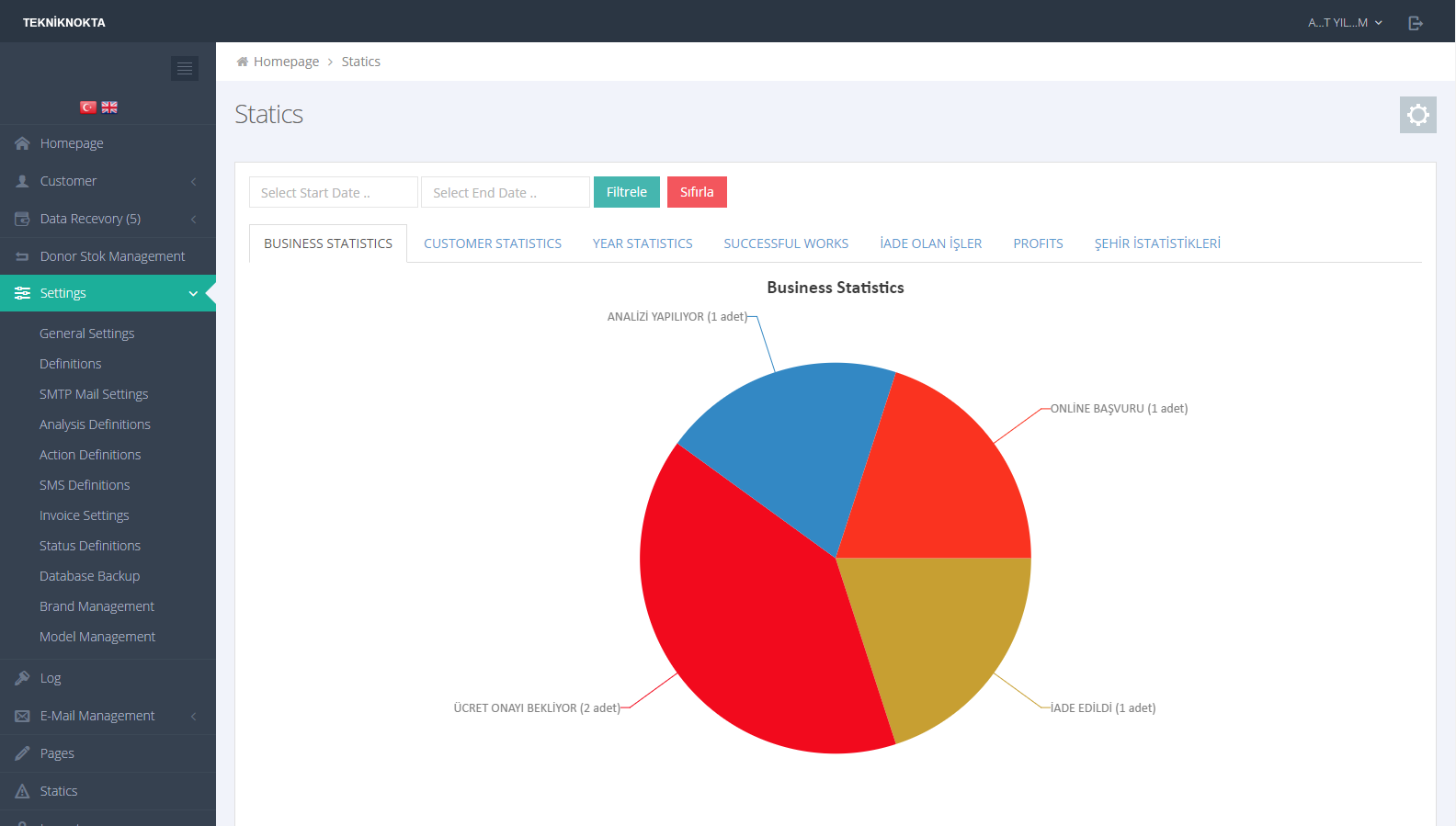Toggle the sidebar hamburger menu
Screen dimensions: 1456x826
185,69
